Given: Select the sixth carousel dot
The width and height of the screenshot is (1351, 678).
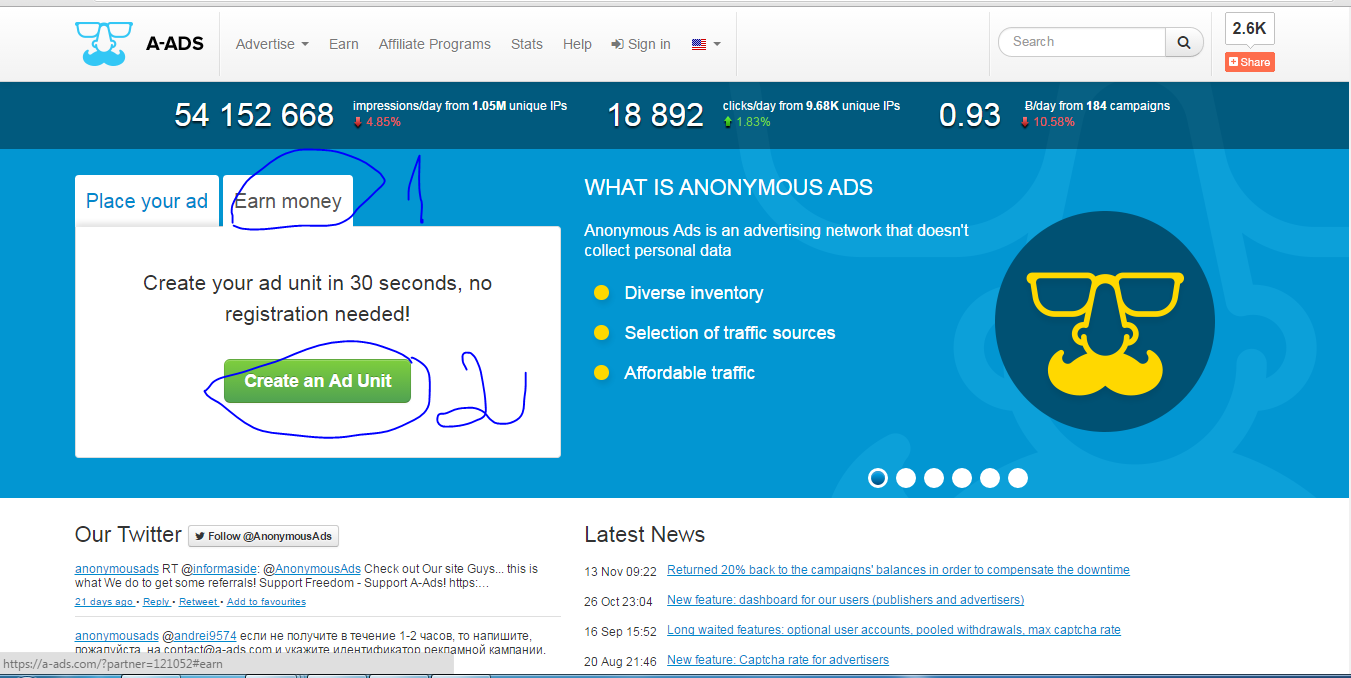Looking at the screenshot, I should (1018, 478).
